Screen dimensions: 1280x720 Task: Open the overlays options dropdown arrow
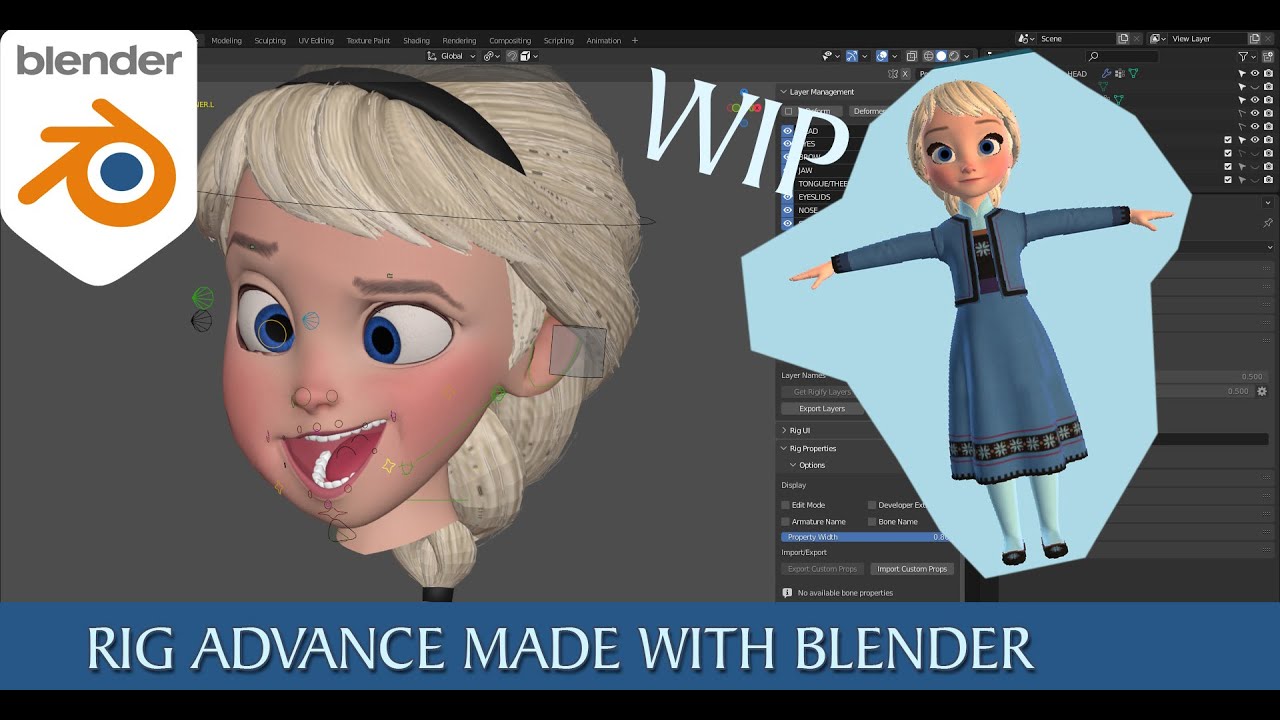894,56
